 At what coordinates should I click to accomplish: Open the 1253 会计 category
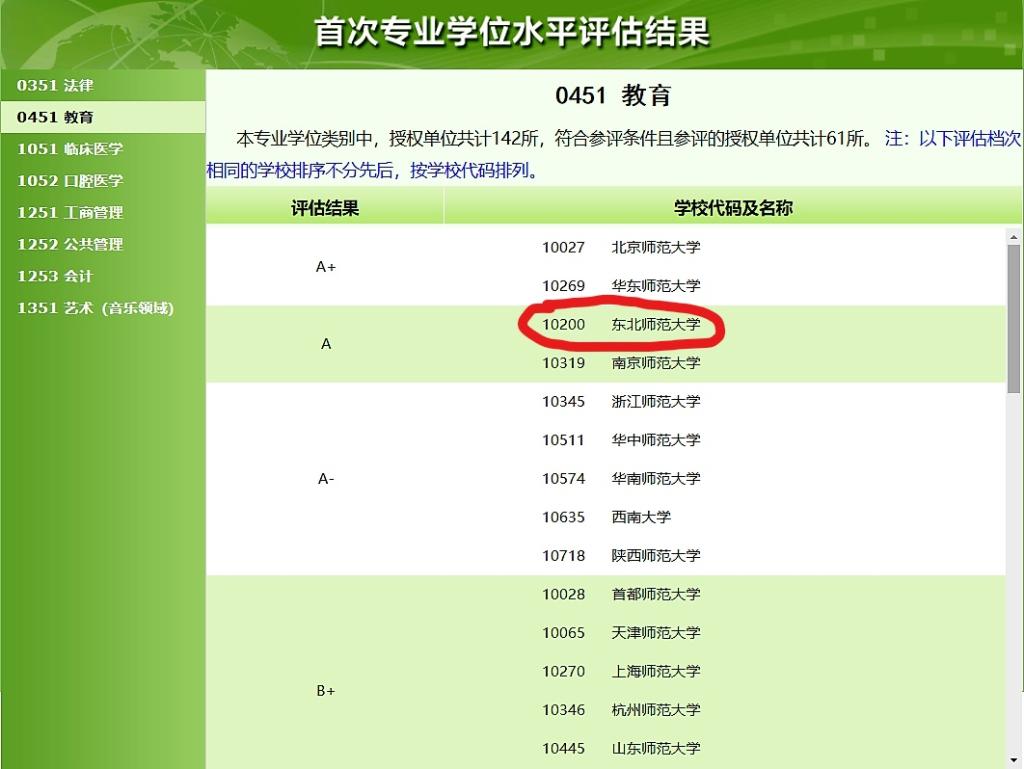(55, 276)
